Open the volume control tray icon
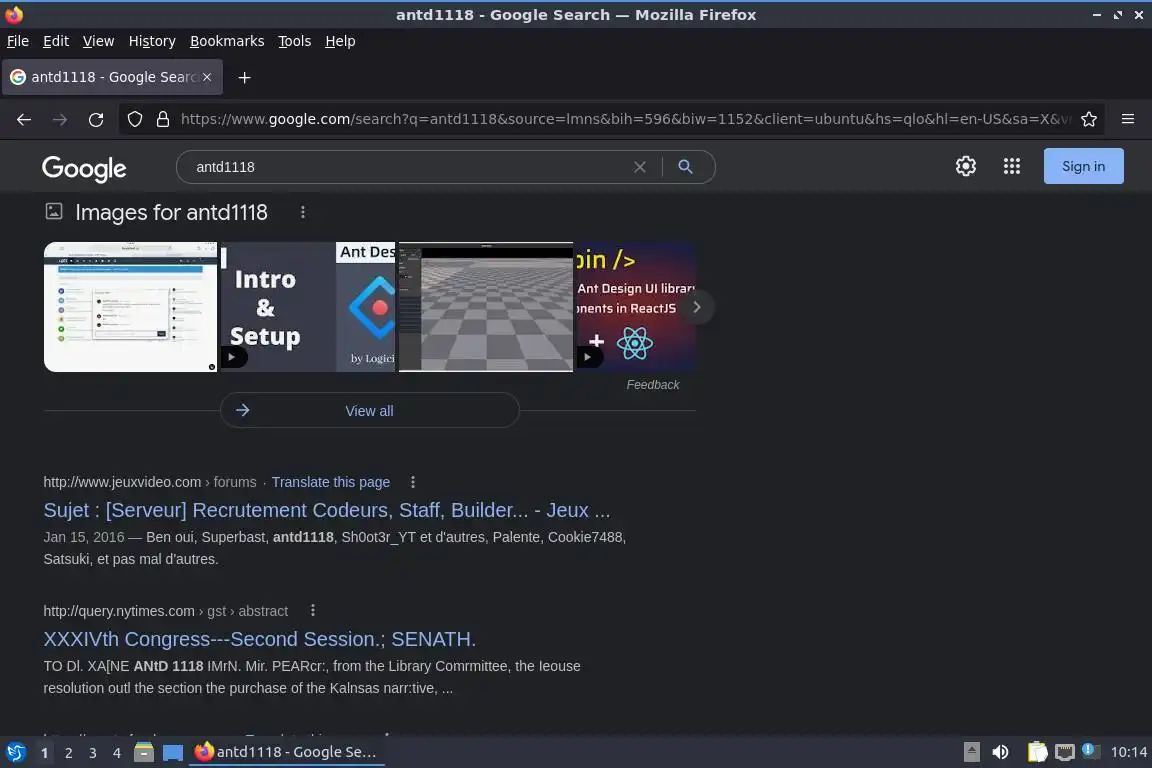This screenshot has height=768, width=1152. click(x=1000, y=752)
